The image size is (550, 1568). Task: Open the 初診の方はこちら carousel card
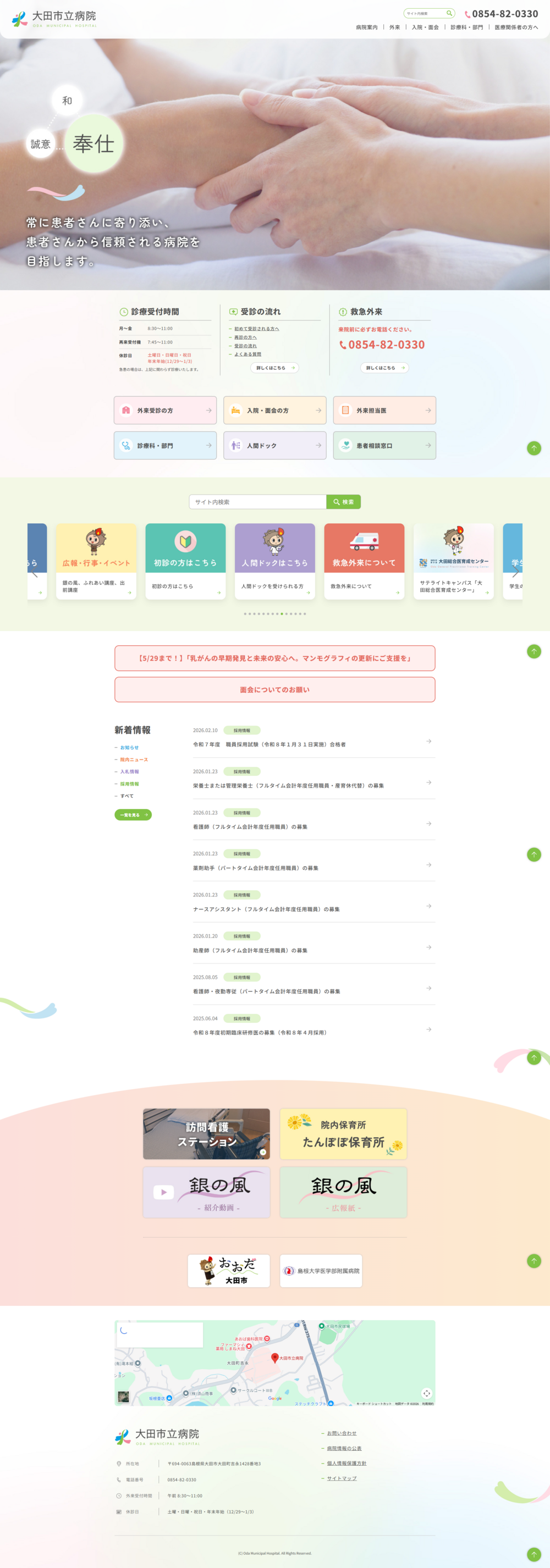pyautogui.click(x=185, y=561)
